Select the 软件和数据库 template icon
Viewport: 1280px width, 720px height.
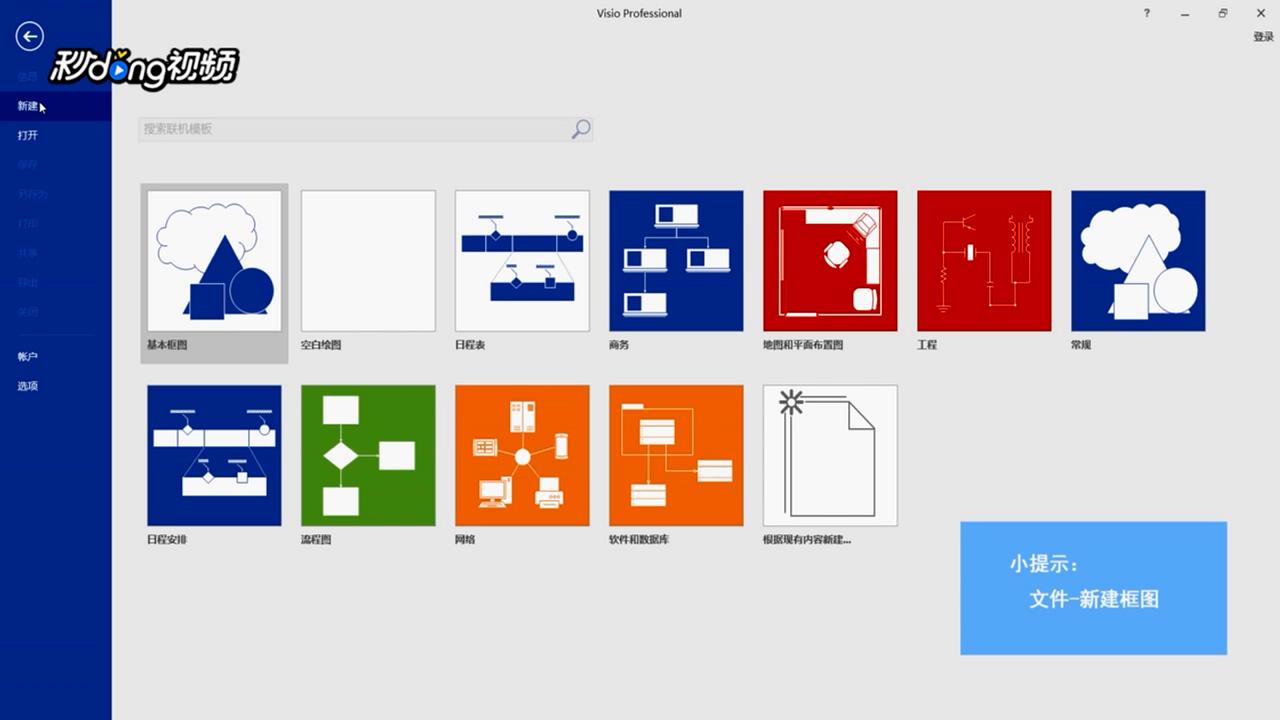tap(676, 456)
